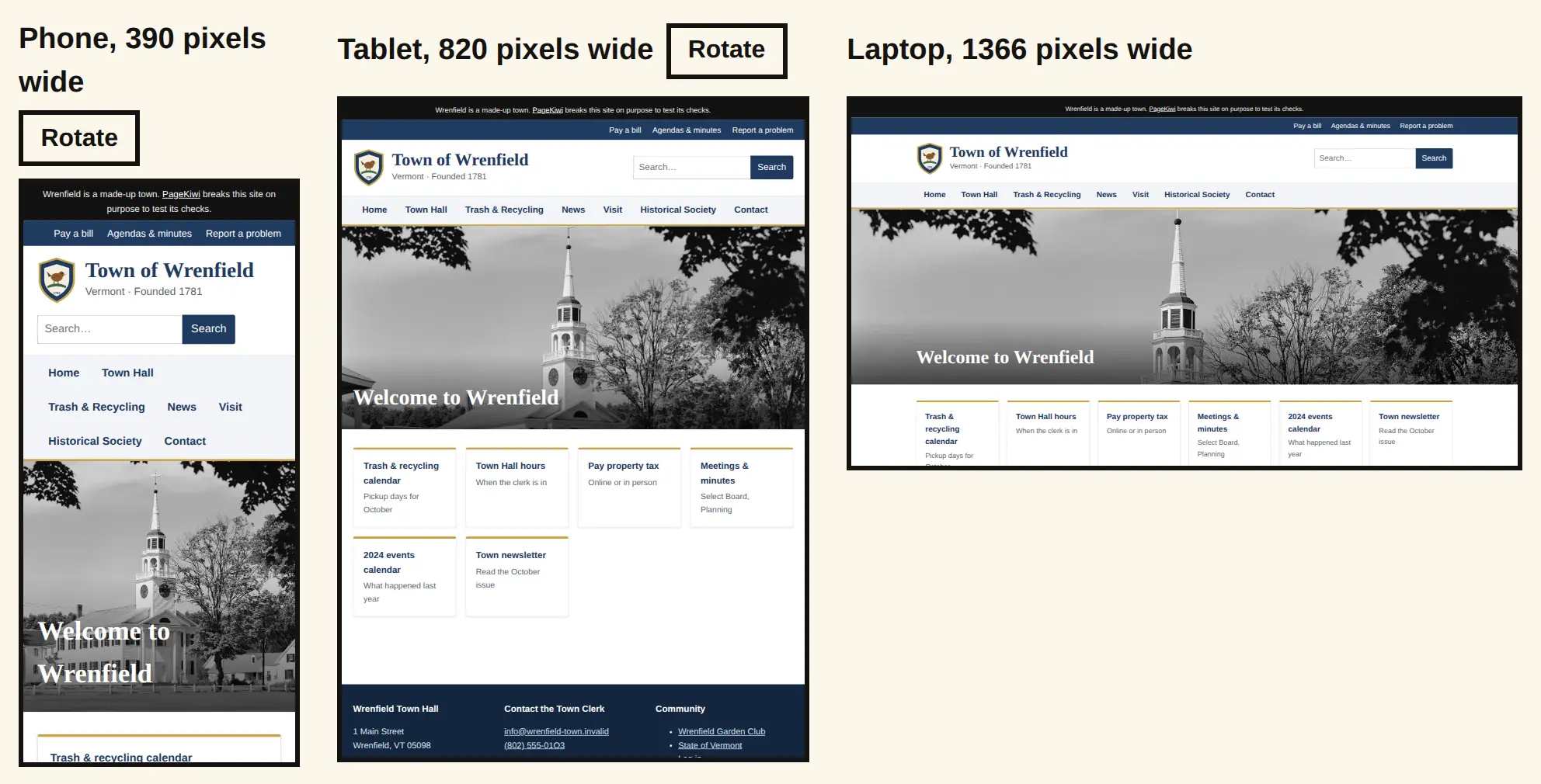1541x784 pixels.
Task: Open Pay property tax card in laptop preview
Action: point(1139,432)
